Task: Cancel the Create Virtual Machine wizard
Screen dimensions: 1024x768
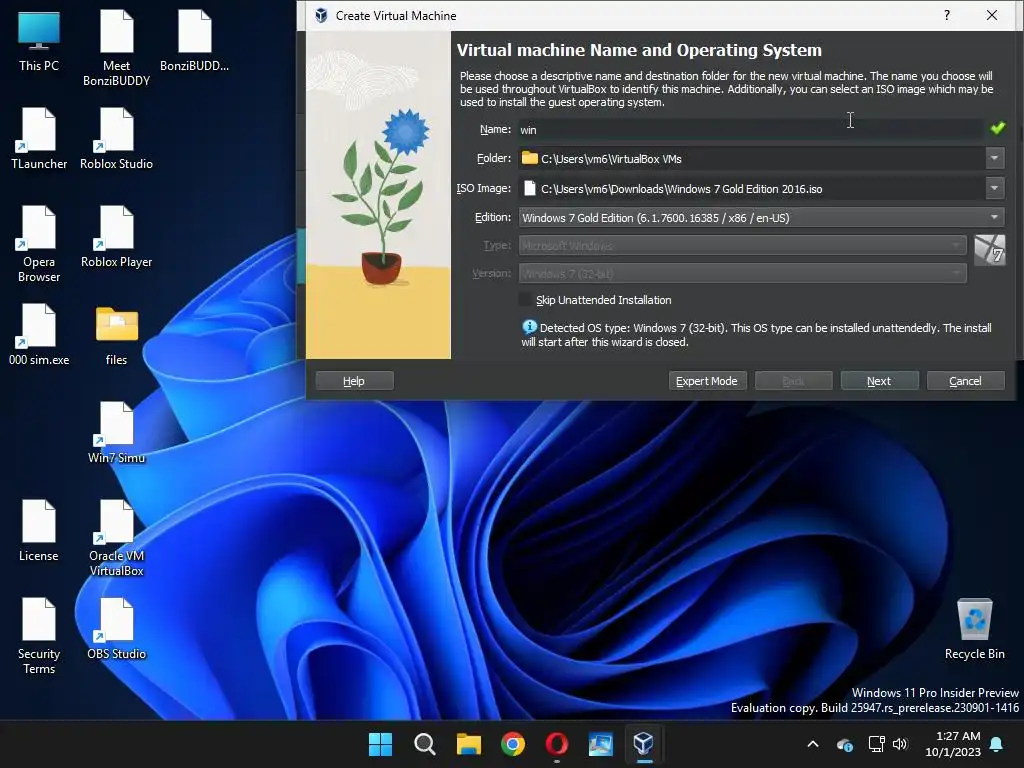Action: (965, 381)
